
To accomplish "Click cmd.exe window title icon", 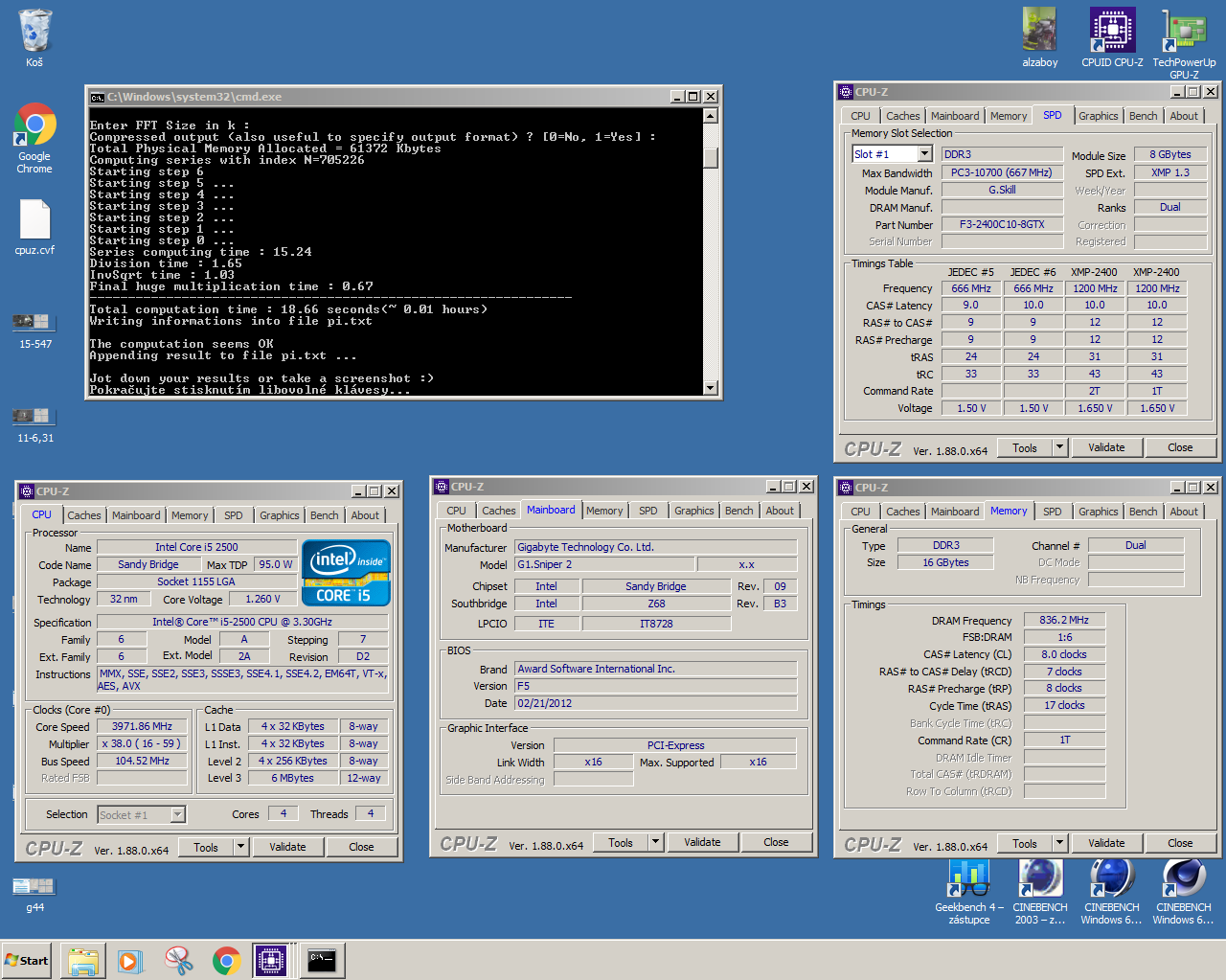I will (x=97, y=97).
